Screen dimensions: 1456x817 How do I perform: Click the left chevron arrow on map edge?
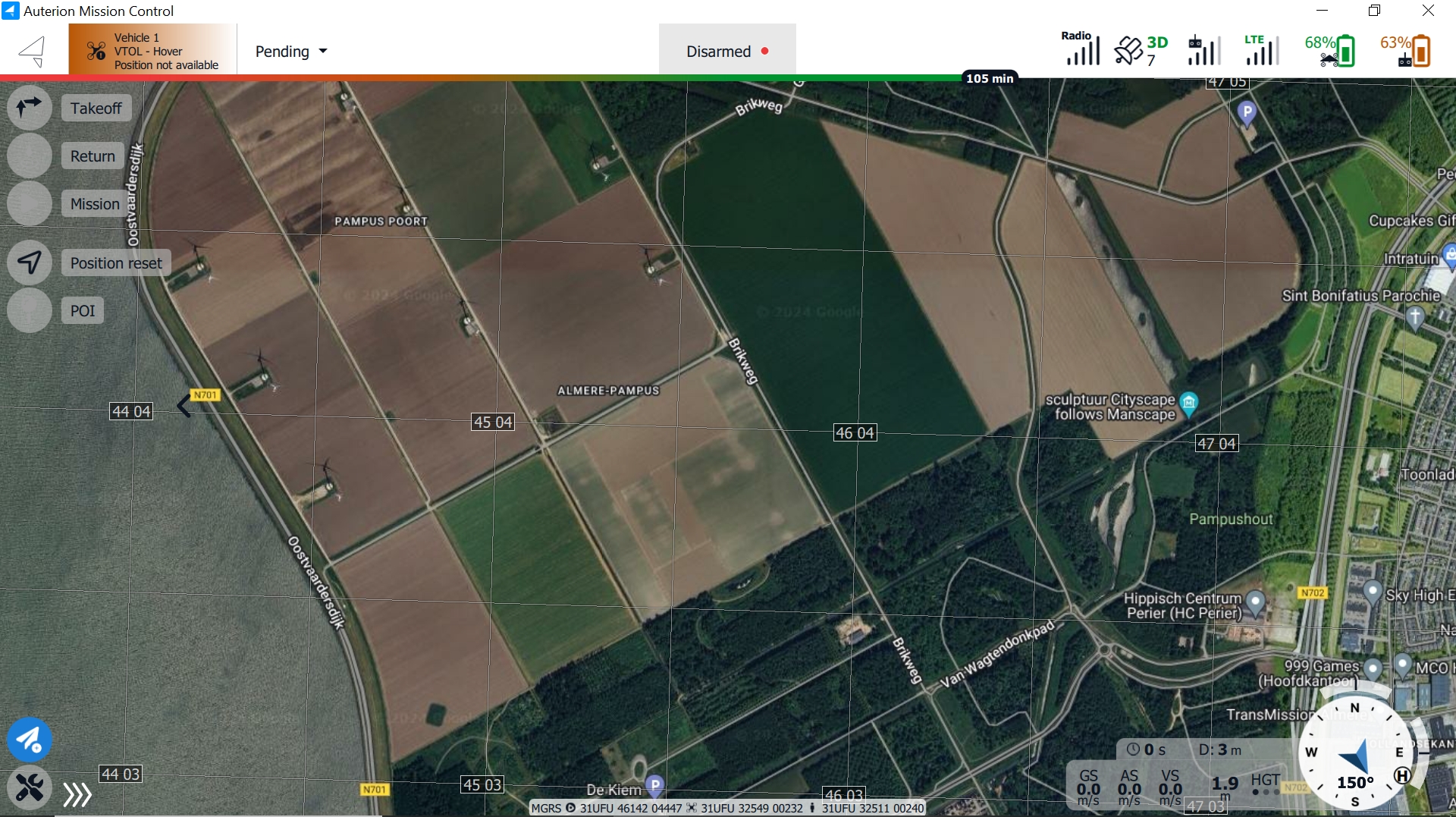pyautogui.click(x=184, y=406)
